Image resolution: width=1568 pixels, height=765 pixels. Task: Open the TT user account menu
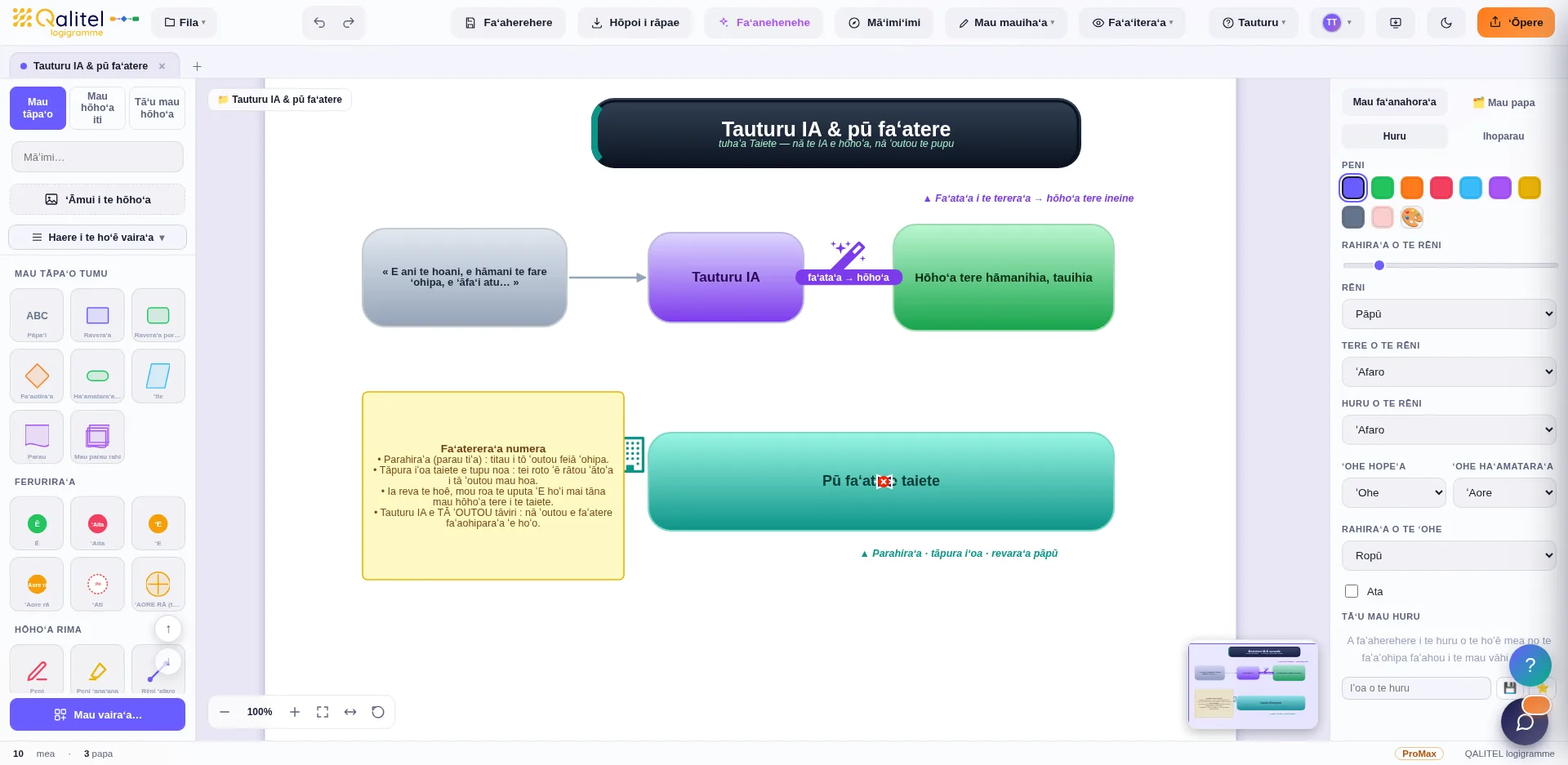[1337, 23]
